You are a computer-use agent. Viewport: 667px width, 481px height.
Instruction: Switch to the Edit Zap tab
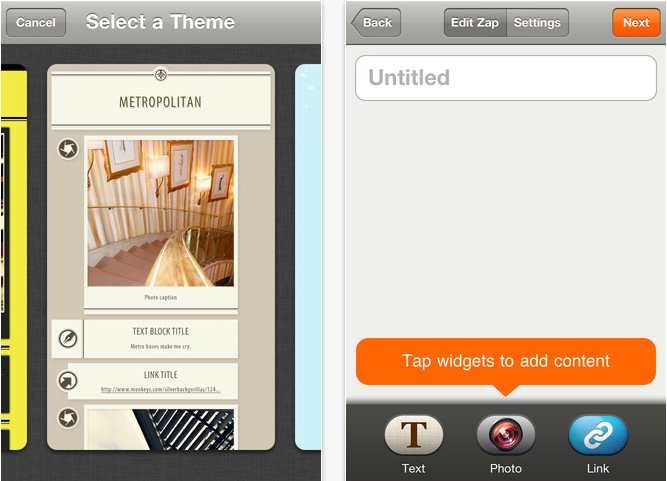[x=475, y=23]
